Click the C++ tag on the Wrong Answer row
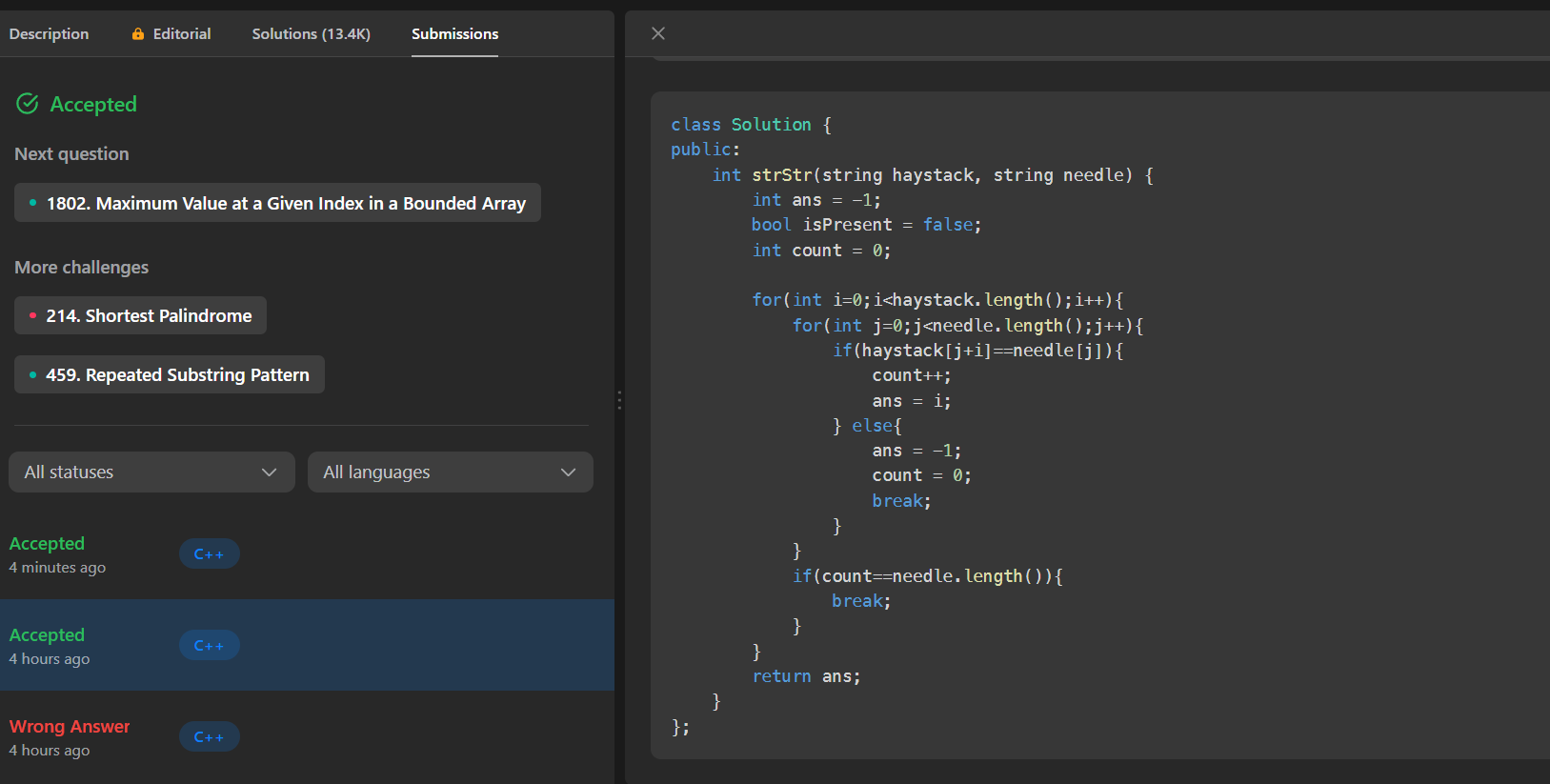Screen dimensions: 1550x784 [209, 737]
